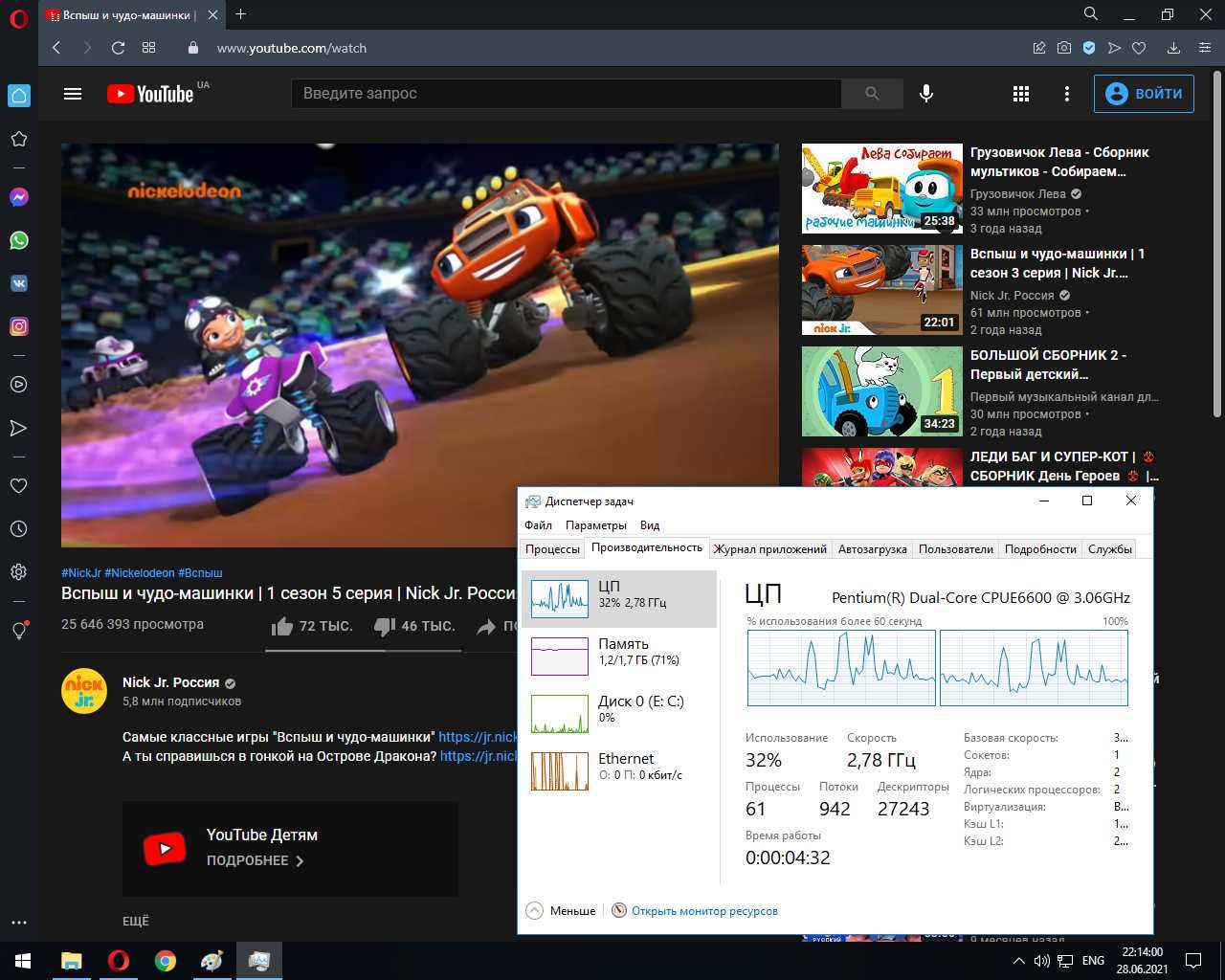Open the Вид menu in Task Manager

pyautogui.click(x=650, y=525)
